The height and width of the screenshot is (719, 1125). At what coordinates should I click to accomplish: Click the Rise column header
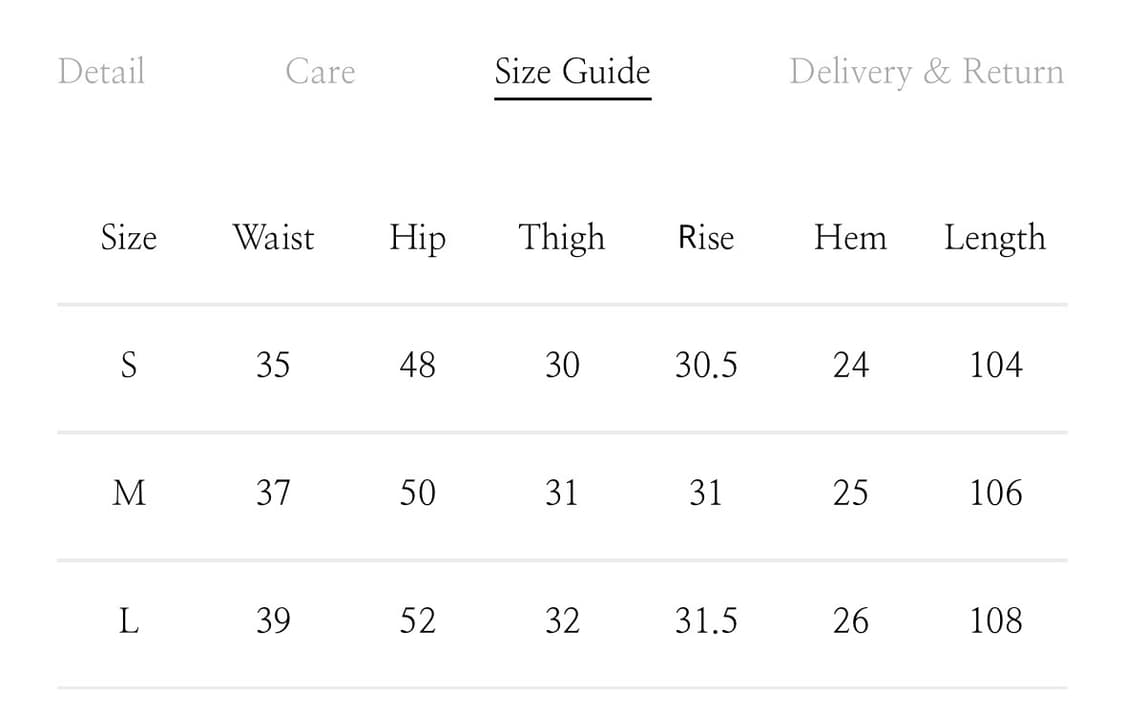tap(705, 238)
